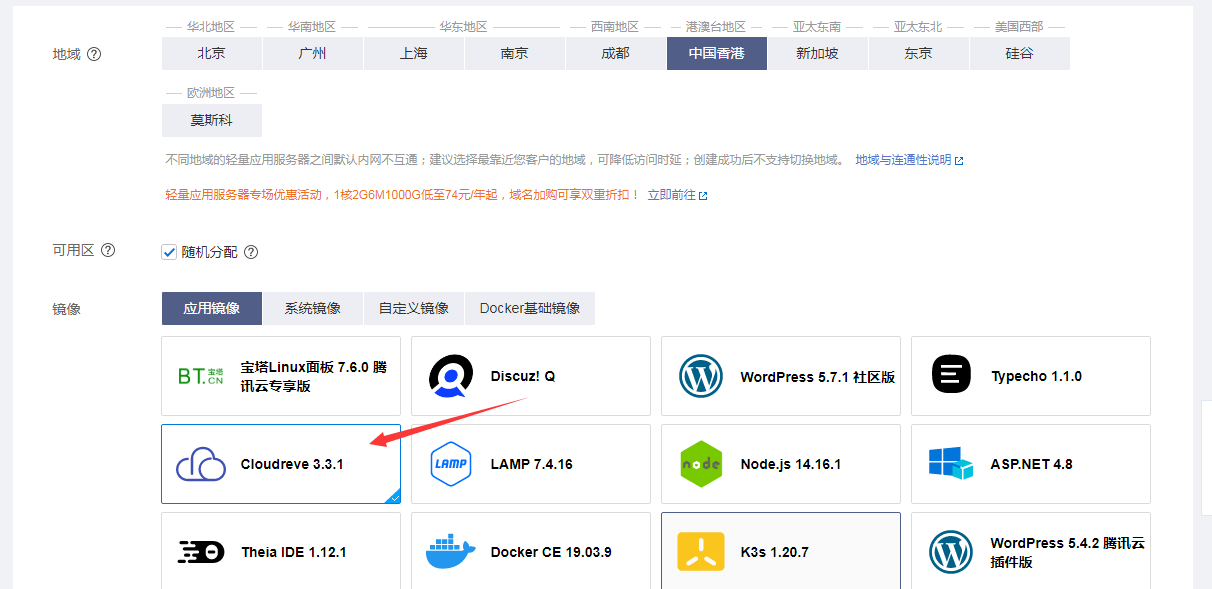Screen dimensions: 1212x589
Task: Open the 地域与连通性说明 link
Action: (903, 160)
